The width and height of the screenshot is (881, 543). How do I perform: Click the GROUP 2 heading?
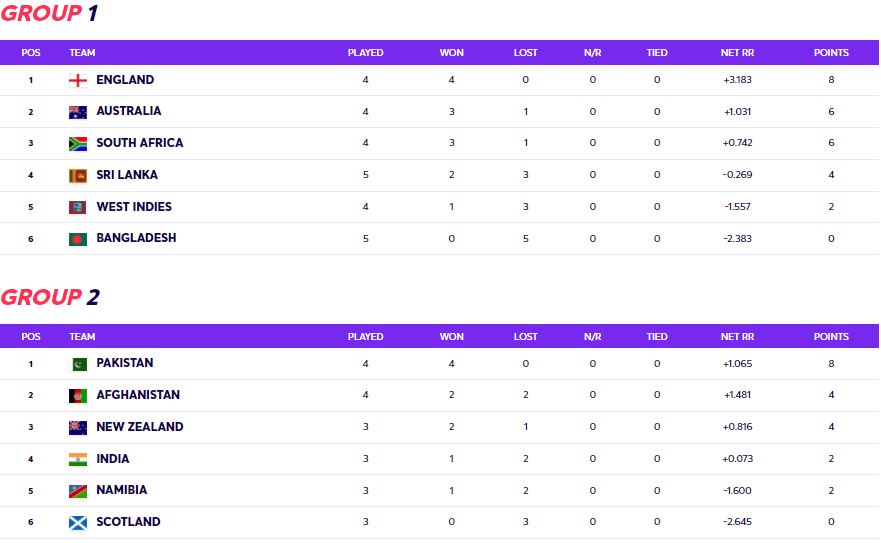point(50,297)
